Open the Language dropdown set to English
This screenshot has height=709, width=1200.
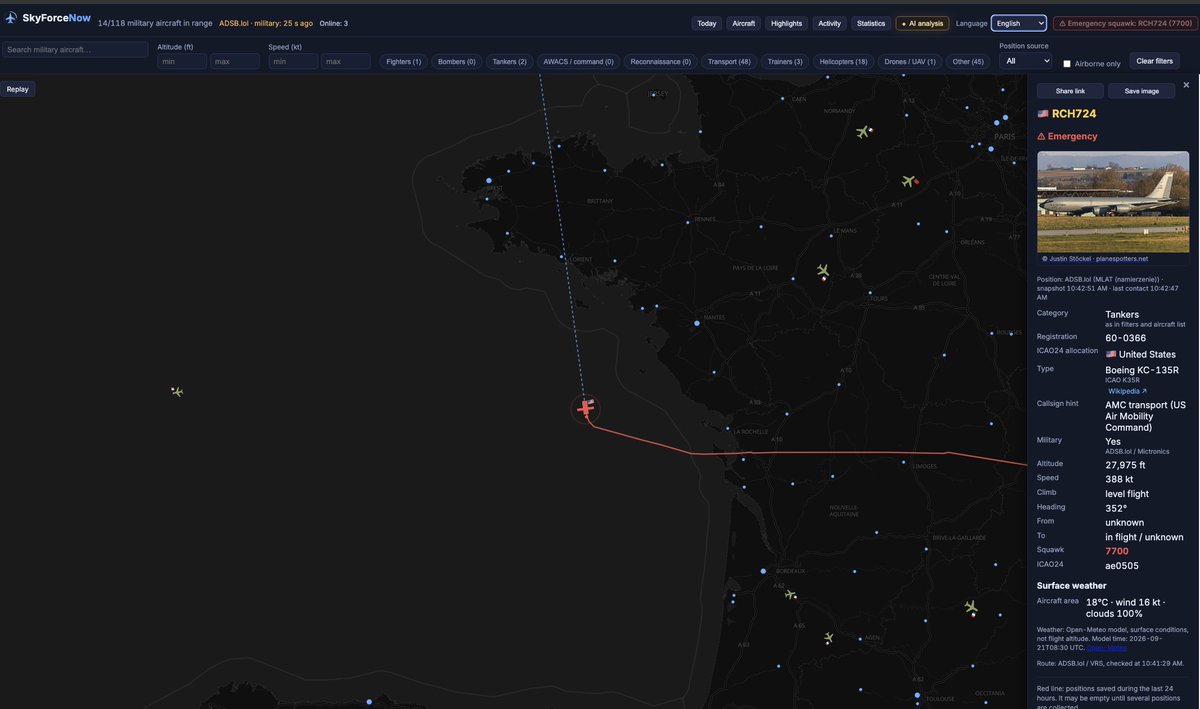1019,23
